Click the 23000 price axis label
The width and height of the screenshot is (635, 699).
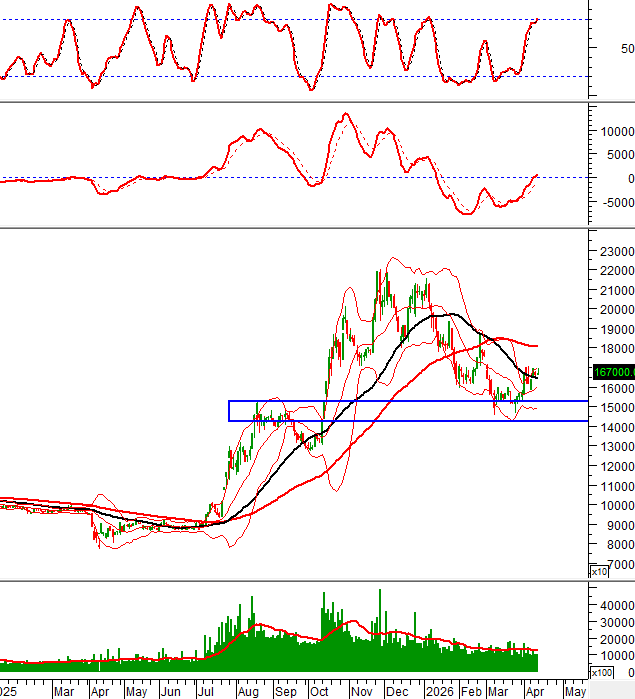pos(612,252)
